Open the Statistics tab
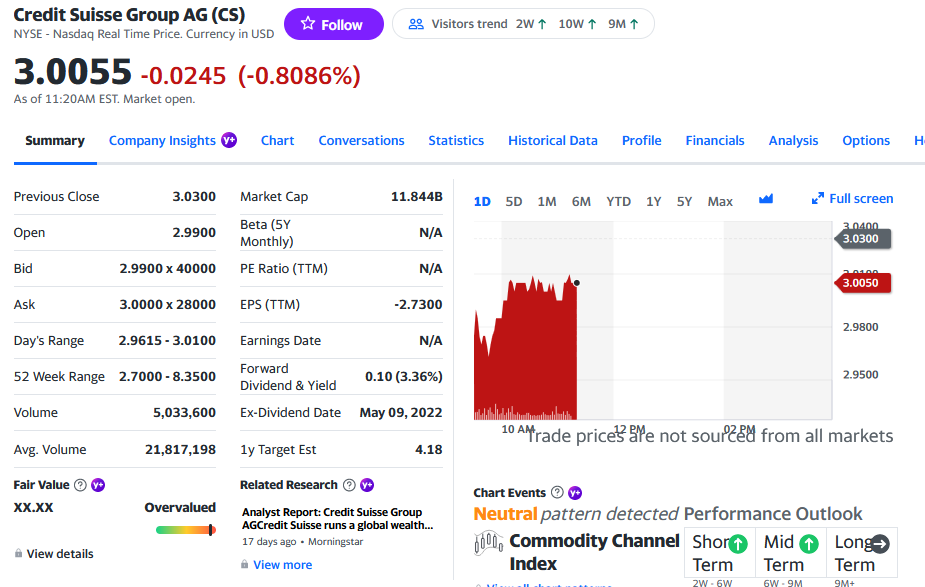 click(x=456, y=140)
